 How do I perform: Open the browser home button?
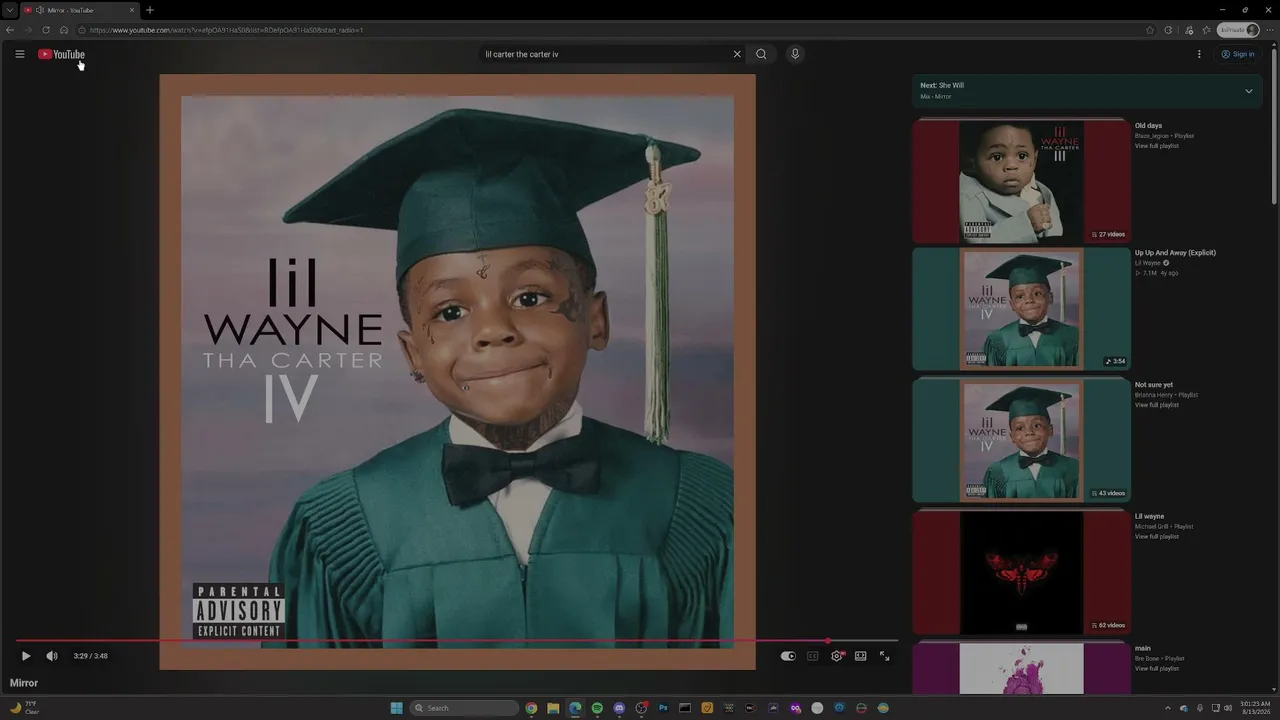click(x=64, y=30)
